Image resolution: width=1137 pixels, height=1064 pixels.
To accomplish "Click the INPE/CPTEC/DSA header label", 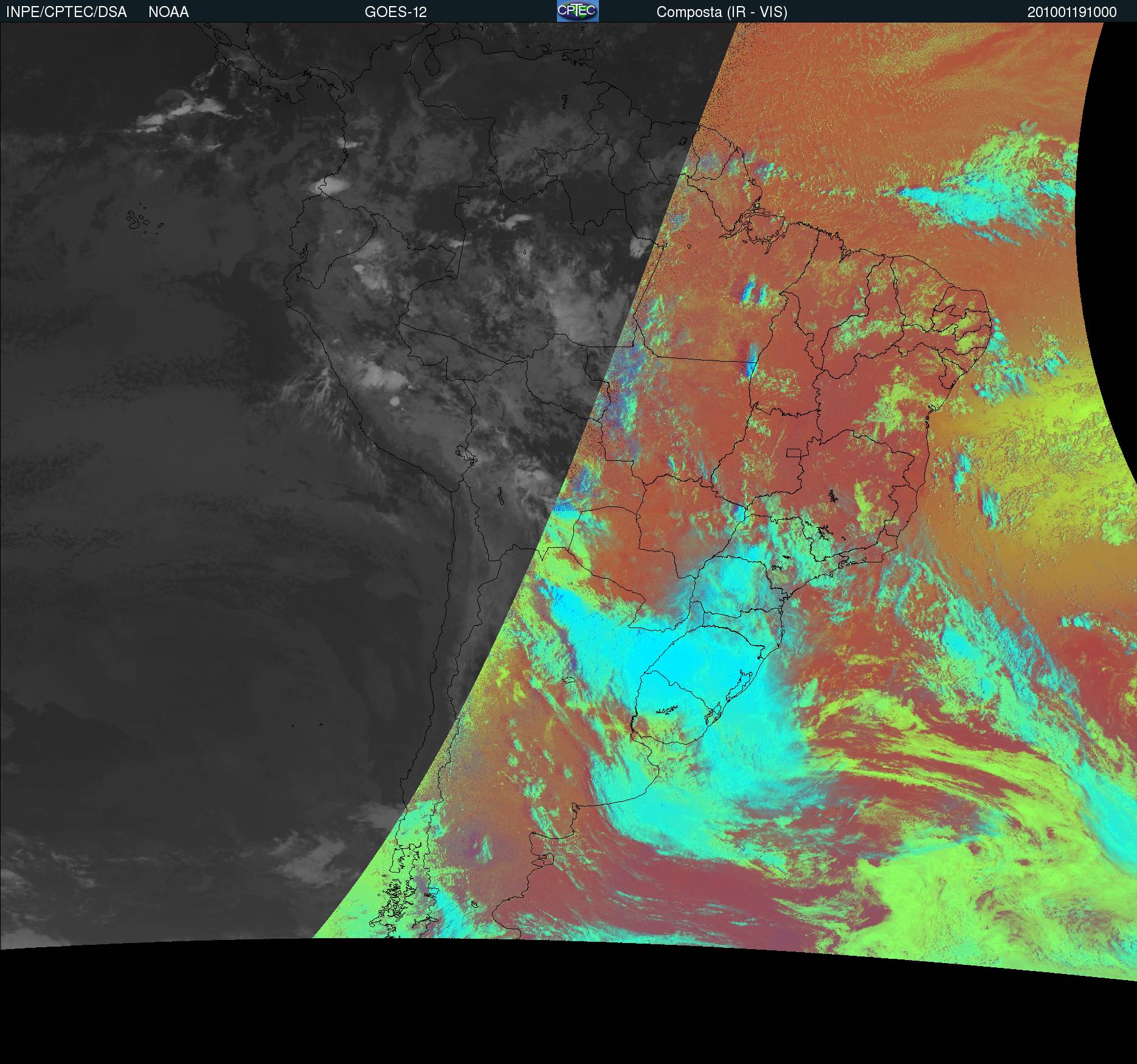I will [66, 12].
